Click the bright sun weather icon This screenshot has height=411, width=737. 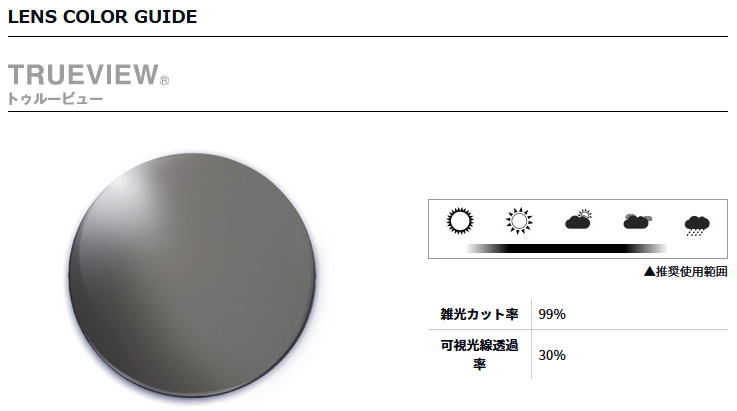coord(459,221)
